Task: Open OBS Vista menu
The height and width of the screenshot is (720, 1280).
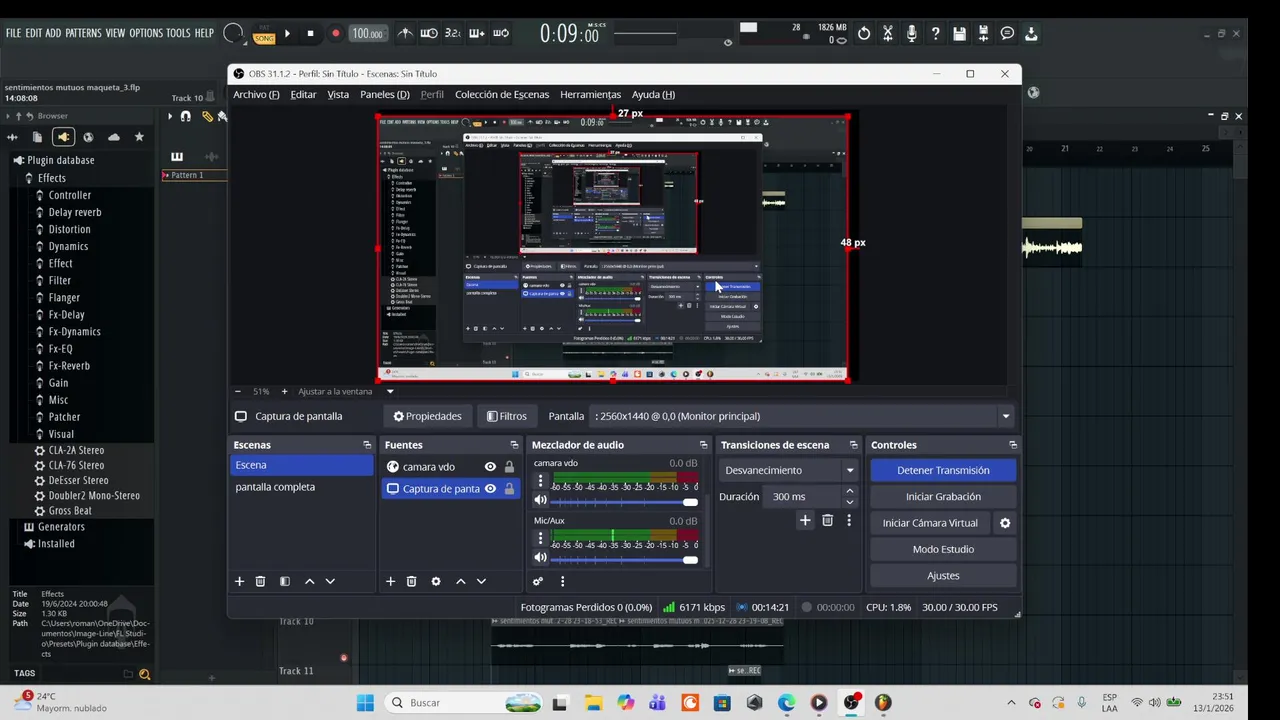Action: coord(338,94)
